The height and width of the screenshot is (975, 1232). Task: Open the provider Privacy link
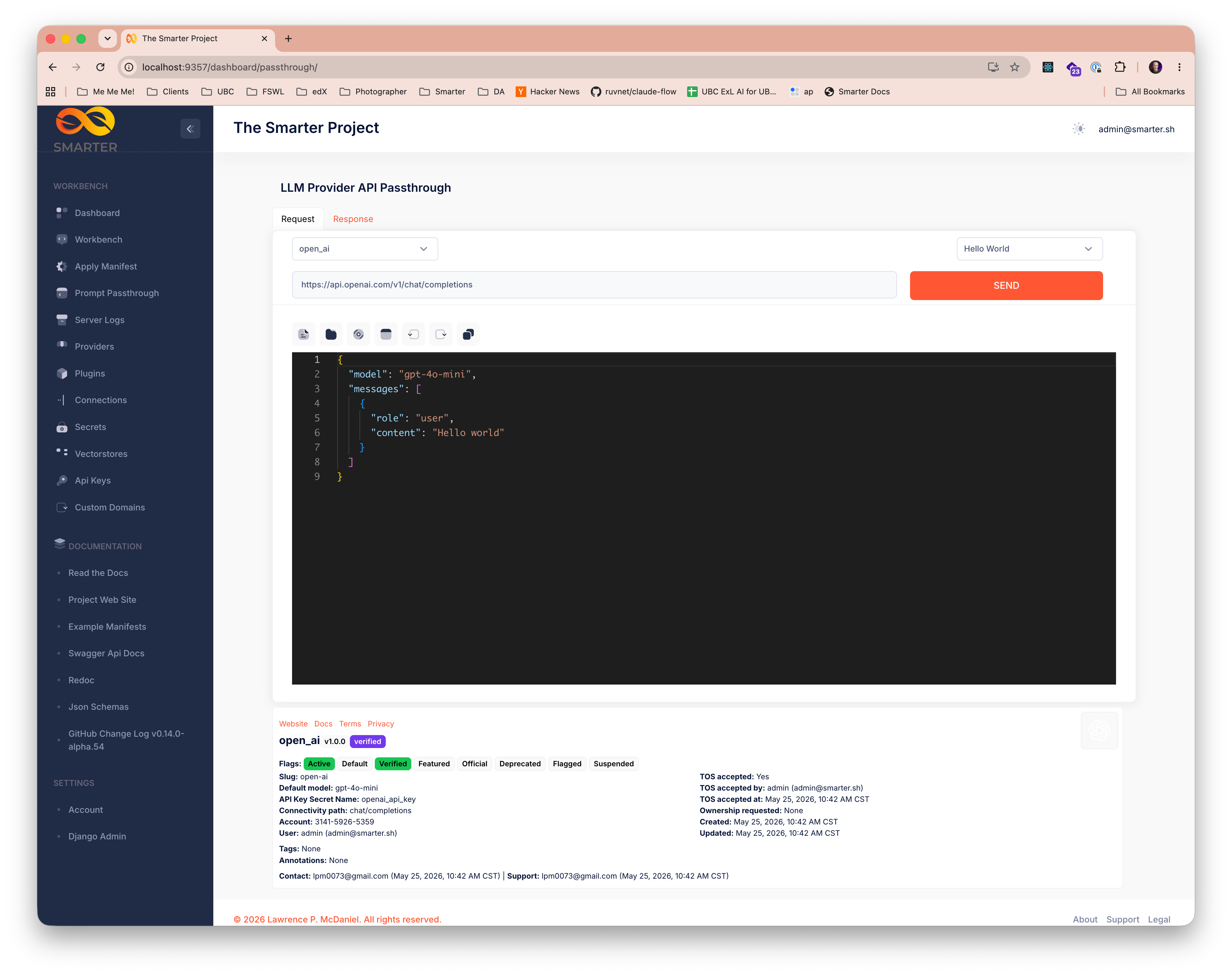[x=381, y=724]
